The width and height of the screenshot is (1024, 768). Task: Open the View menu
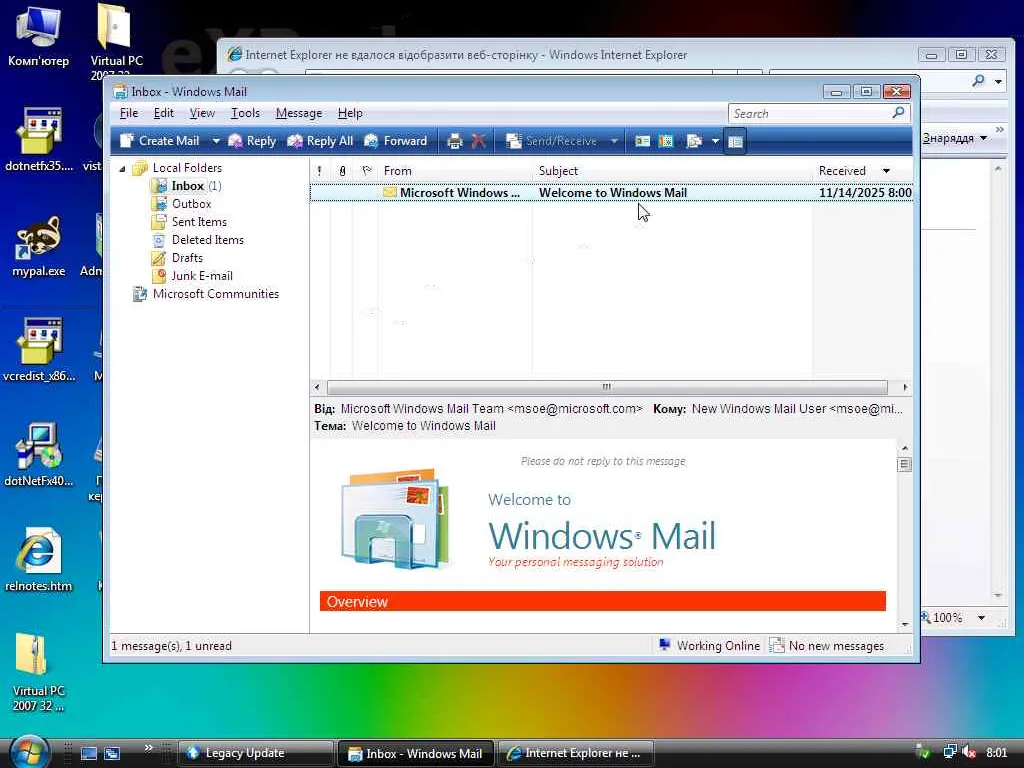pyautogui.click(x=202, y=113)
